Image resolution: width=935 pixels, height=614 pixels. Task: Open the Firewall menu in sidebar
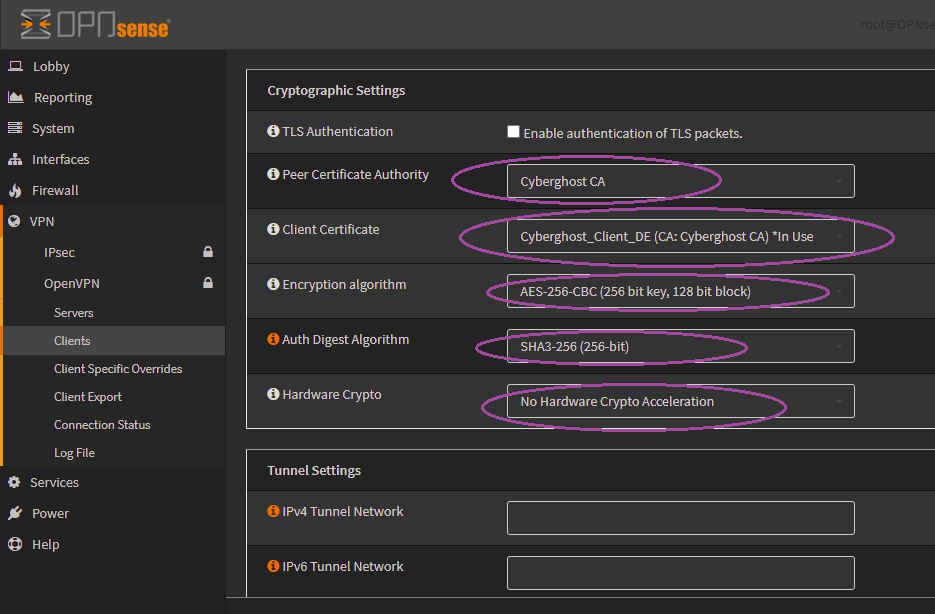point(55,190)
